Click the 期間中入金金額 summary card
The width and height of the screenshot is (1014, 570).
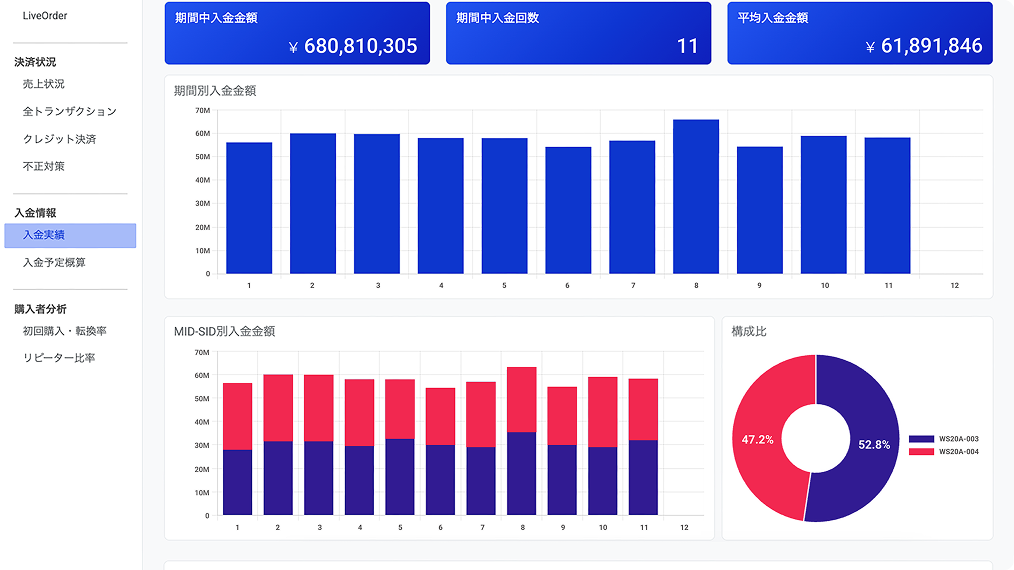click(x=297, y=33)
